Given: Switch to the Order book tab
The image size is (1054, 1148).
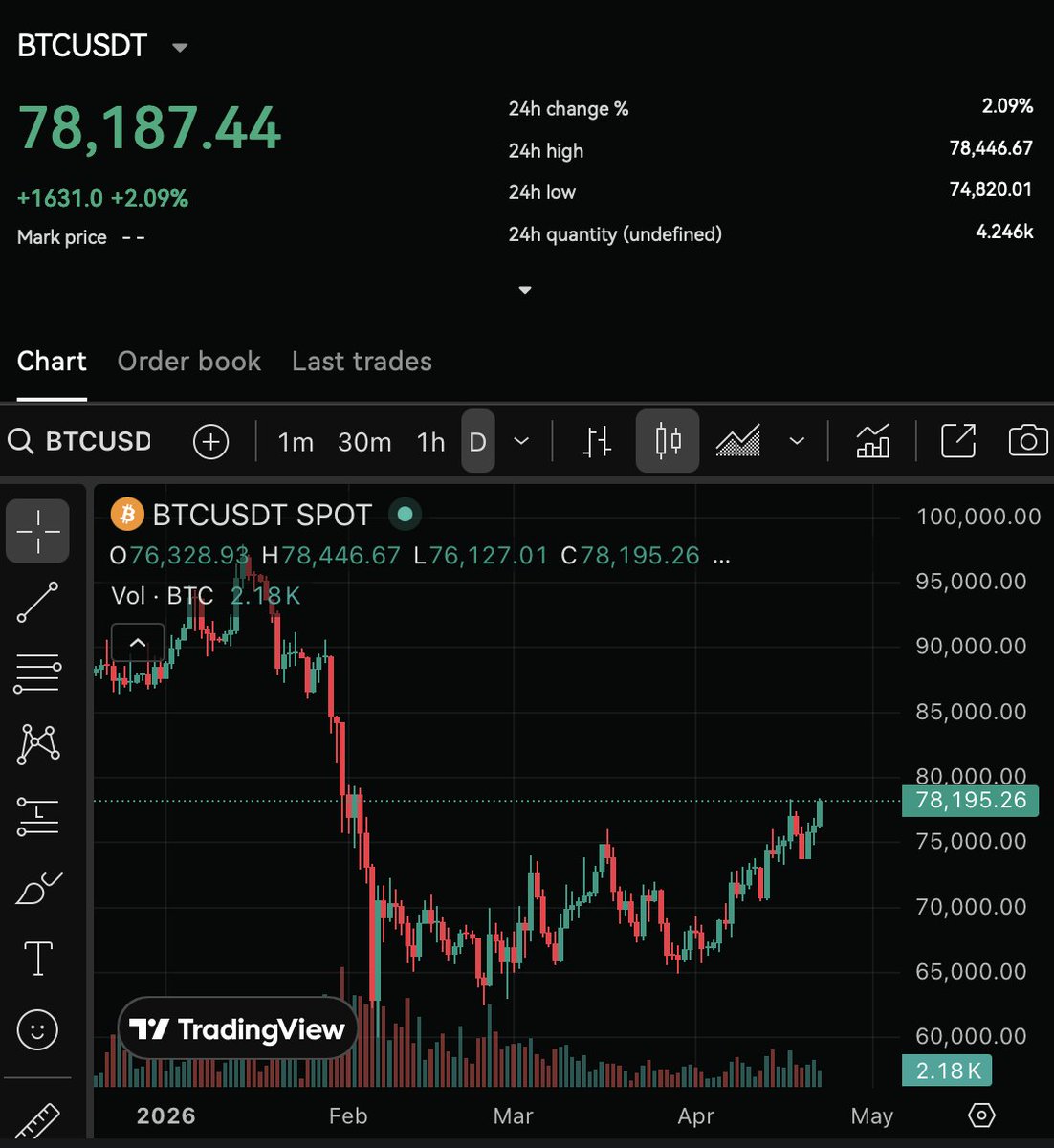Looking at the screenshot, I should click(x=189, y=362).
